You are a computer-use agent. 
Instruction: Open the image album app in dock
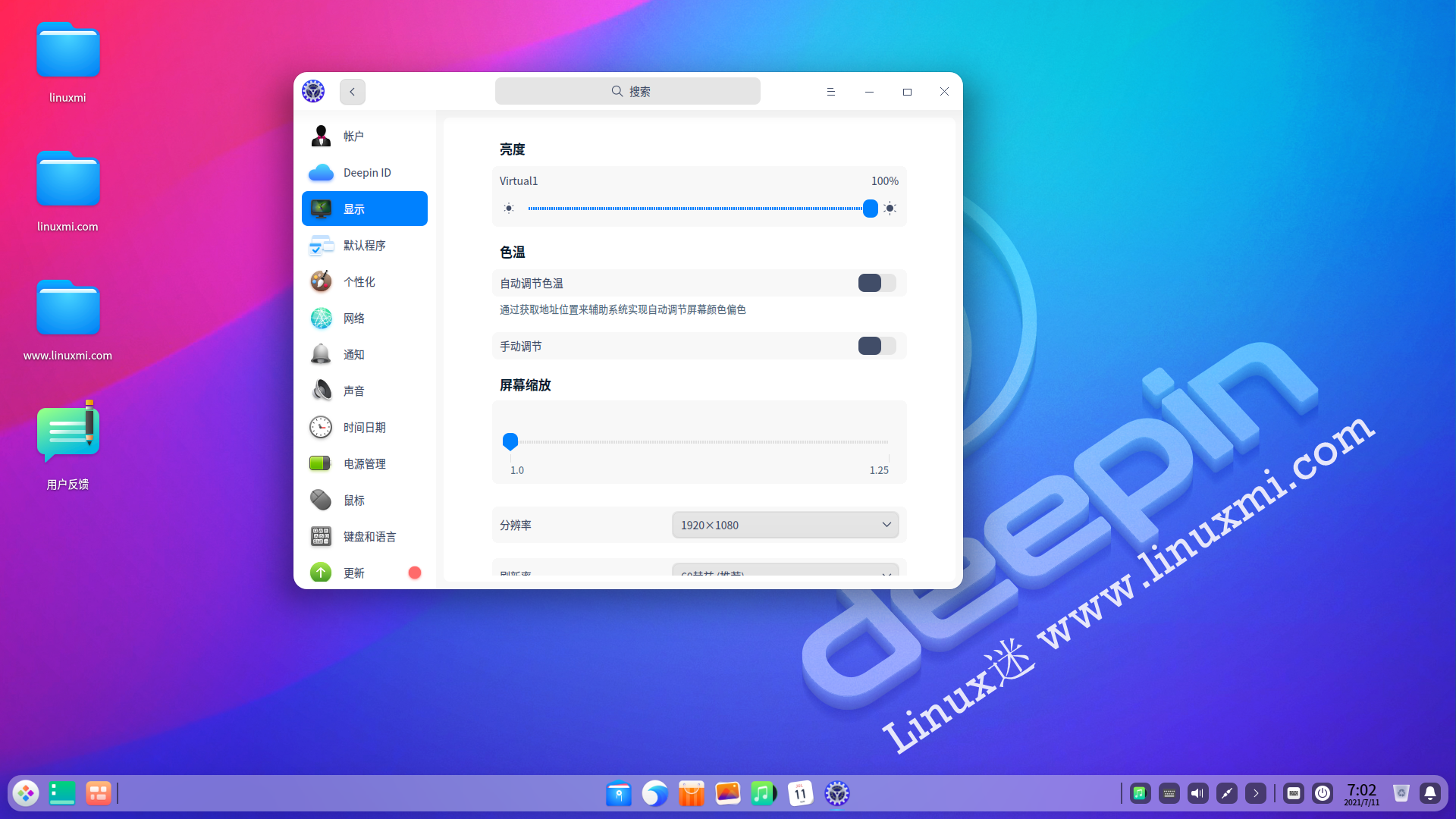click(x=728, y=793)
